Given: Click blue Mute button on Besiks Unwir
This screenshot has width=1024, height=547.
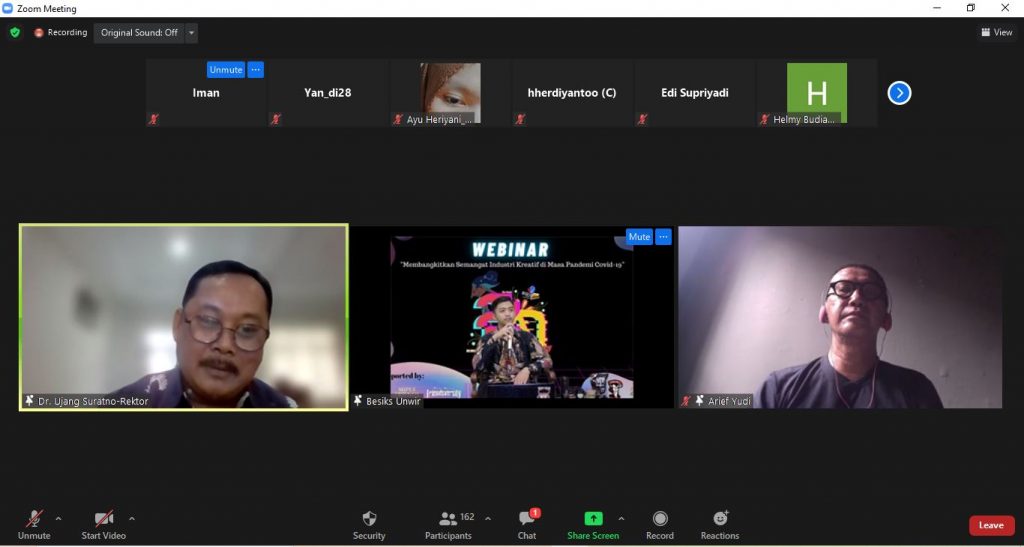Looking at the screenshot, I should (x=639, y=237).
